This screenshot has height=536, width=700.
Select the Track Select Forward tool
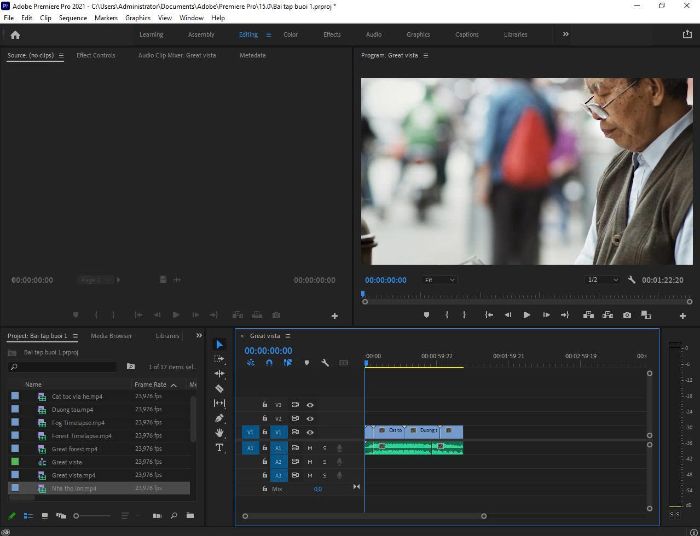coord(219,359)
